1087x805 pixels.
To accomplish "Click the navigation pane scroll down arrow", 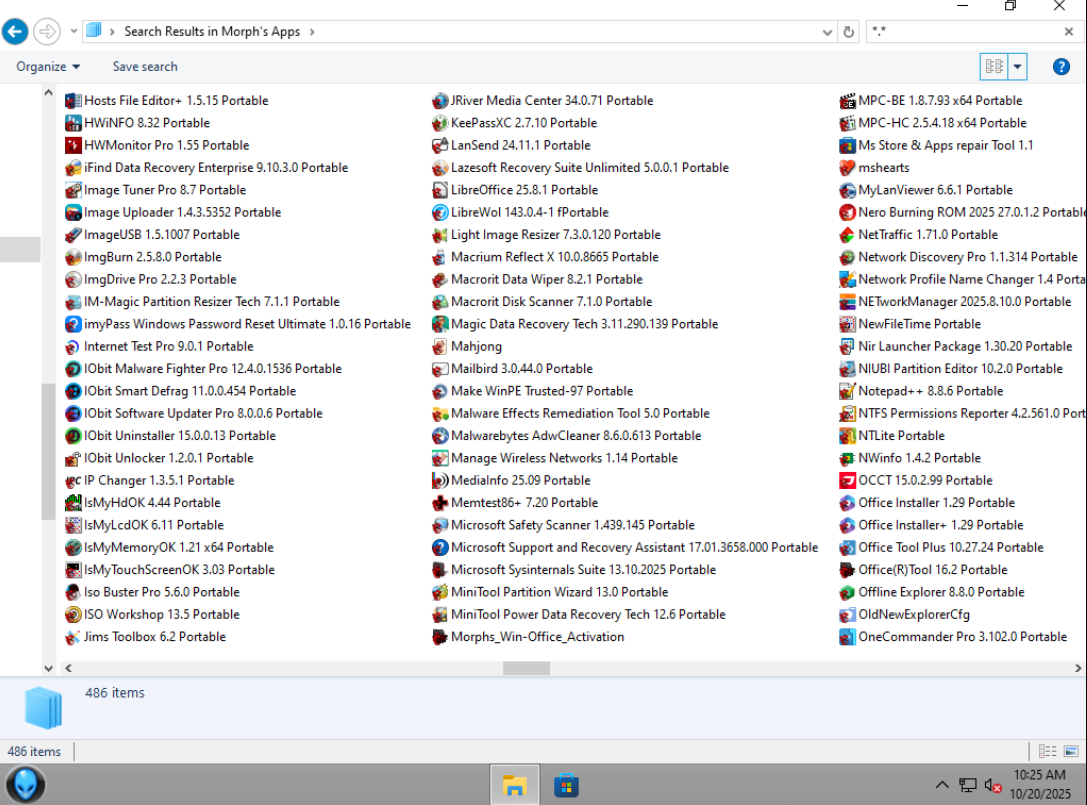I will pyautogui.click(x=49, y=668).
